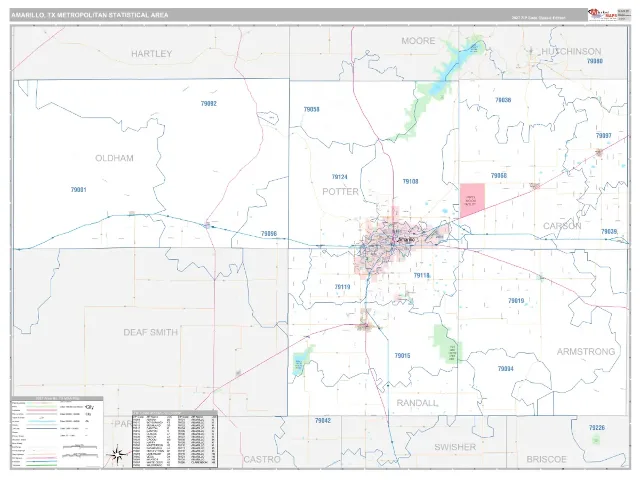Click the map title 'AMARILLO, TX METROPOLITAN STATISTICAL AREA'
Viewport: 640px width, 480px height.
pyautogui.click(x=90, y=15)
